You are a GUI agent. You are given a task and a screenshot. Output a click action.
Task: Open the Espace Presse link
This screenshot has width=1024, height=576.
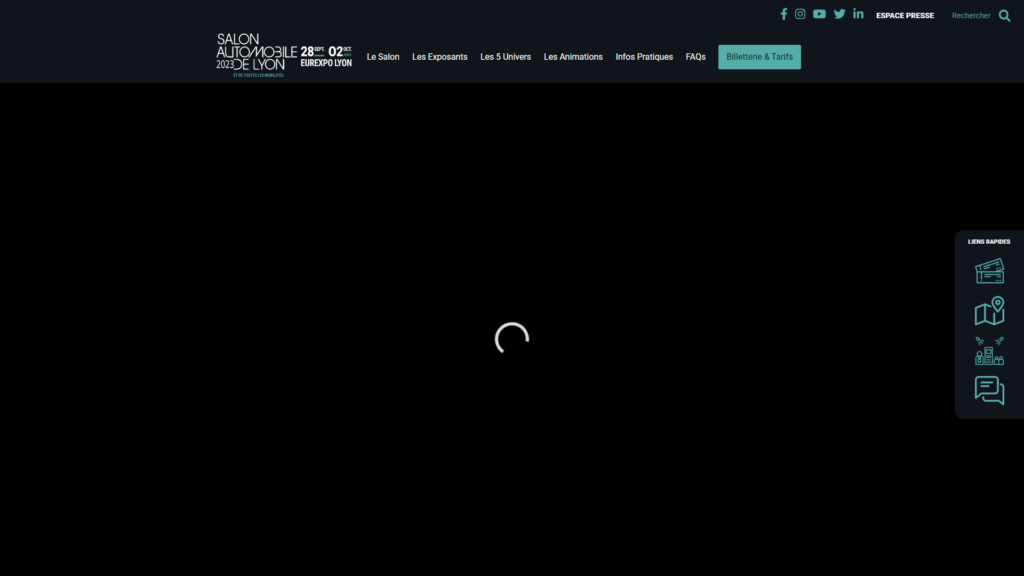(x=905, y=15)
